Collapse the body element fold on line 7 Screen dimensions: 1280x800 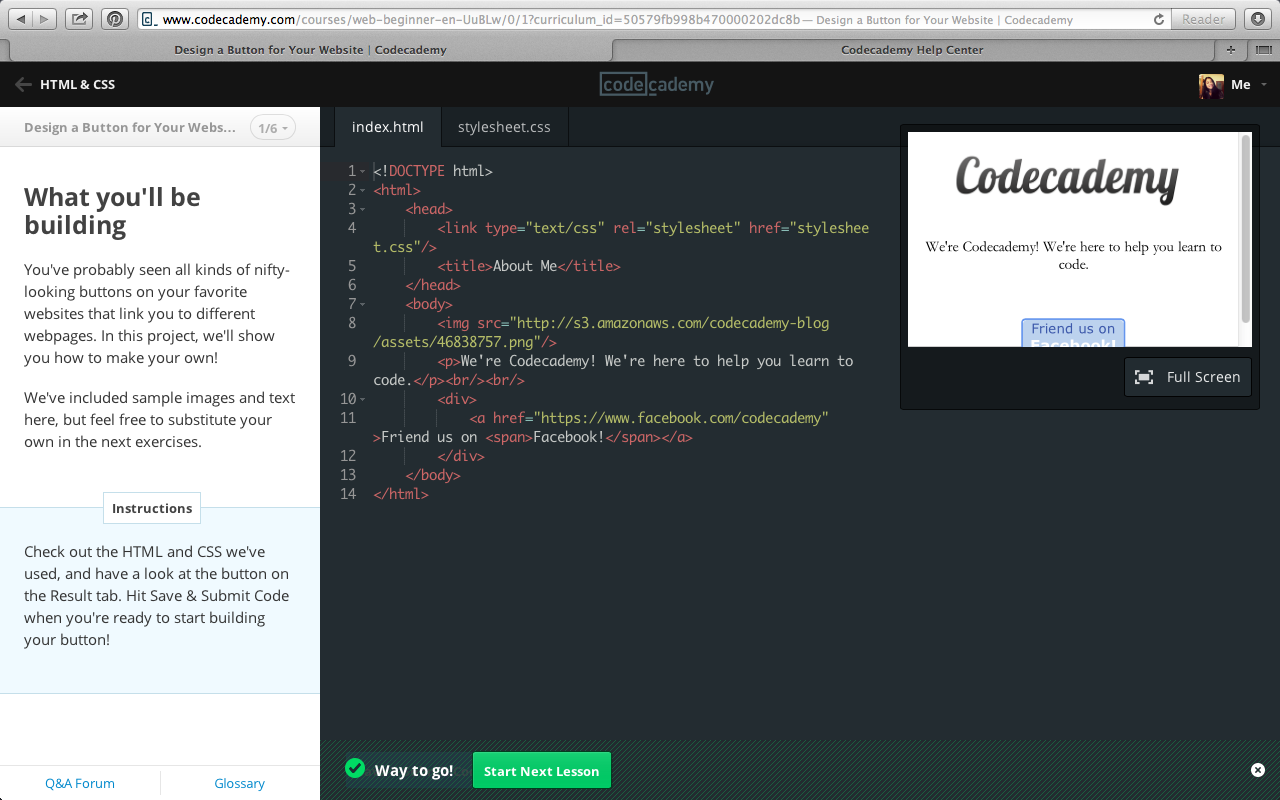(362, 304)
